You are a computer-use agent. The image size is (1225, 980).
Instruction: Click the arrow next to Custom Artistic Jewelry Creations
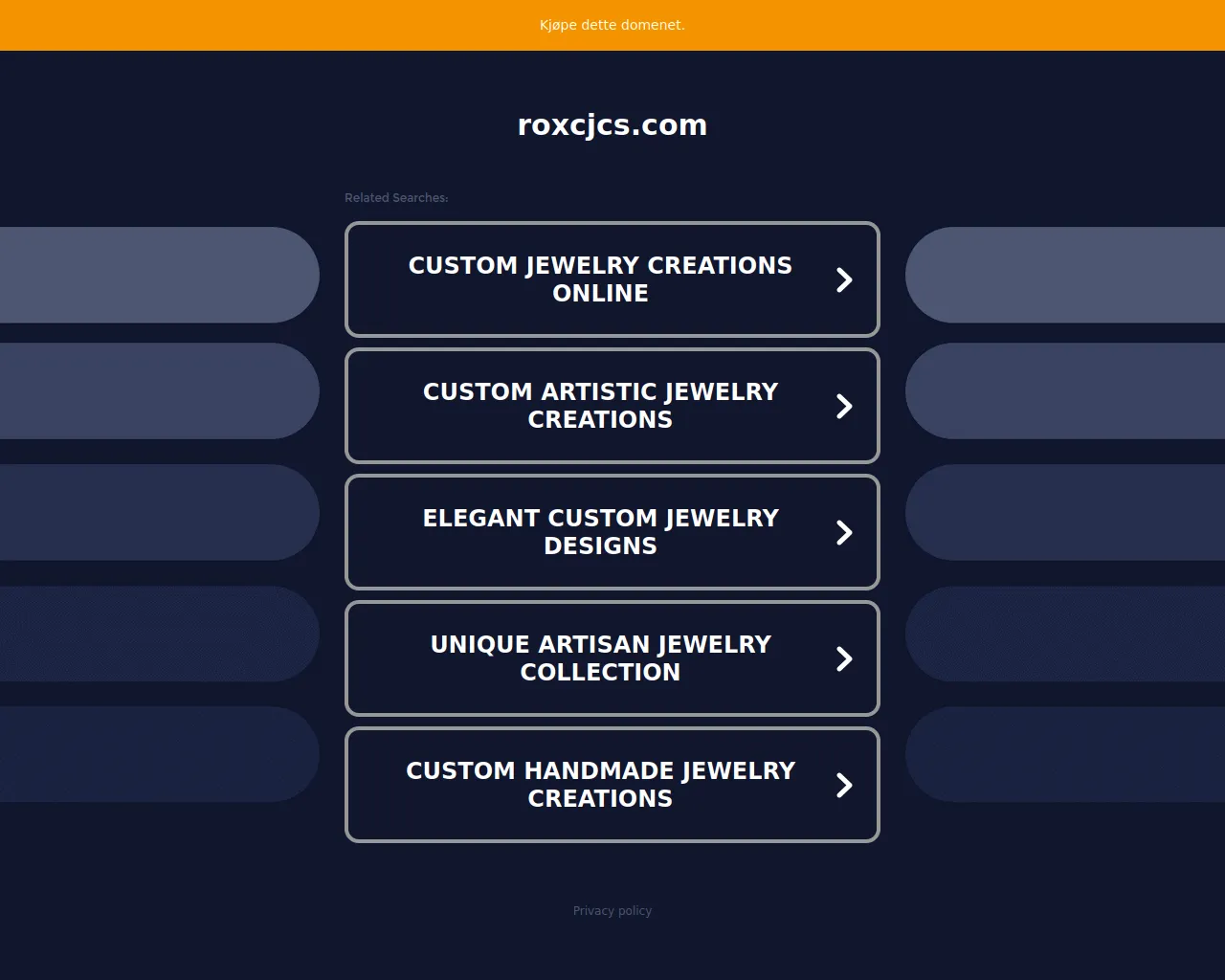(844, 406)
